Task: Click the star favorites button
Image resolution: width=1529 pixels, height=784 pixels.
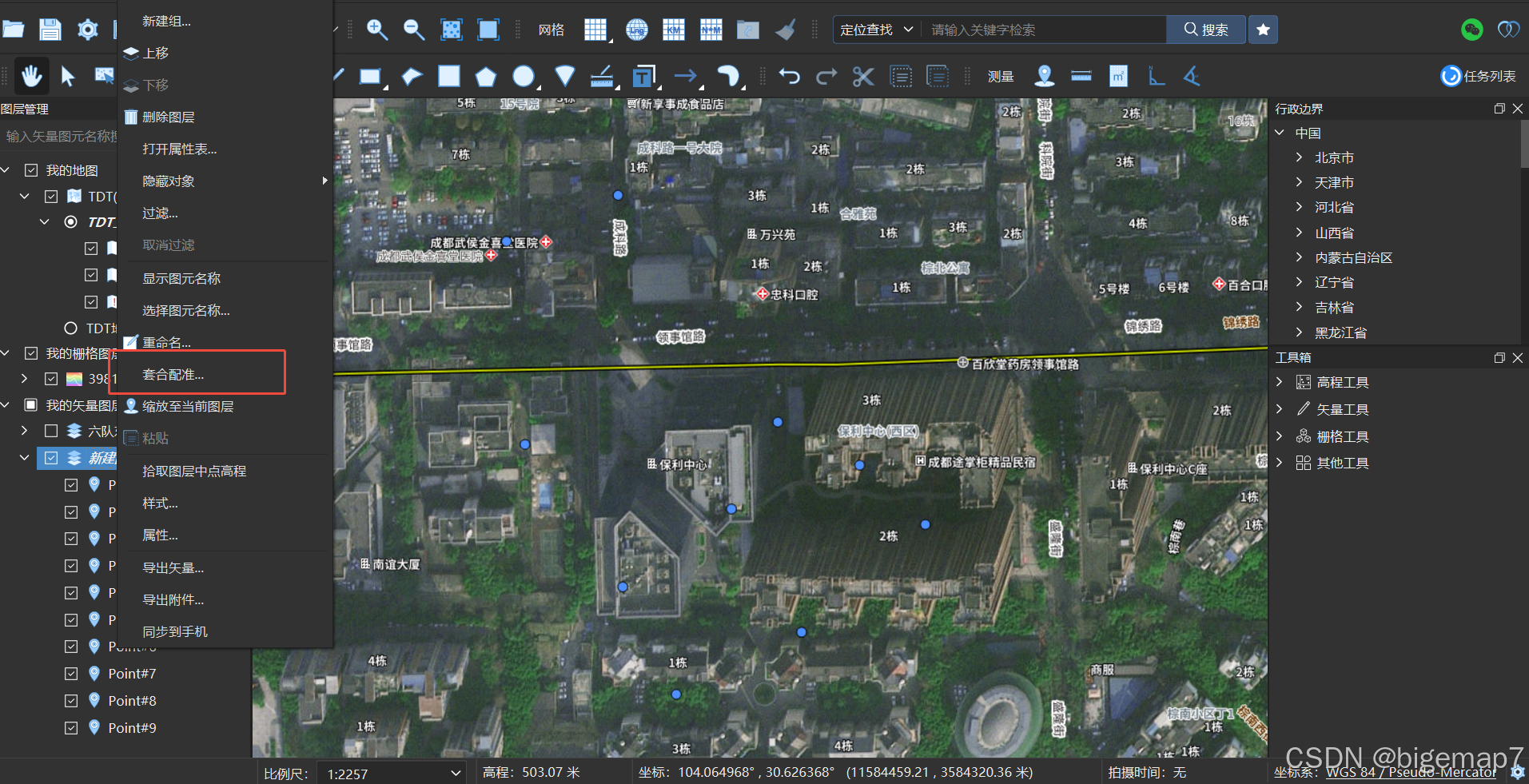Action: coord(1263,30)
